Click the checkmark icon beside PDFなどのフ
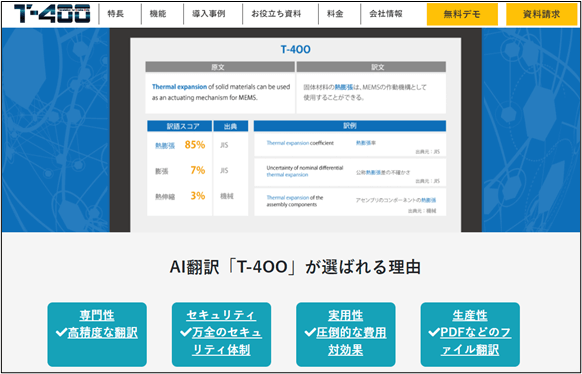Image resolution: width=582 pixels, height=374 pixels. tap(434, 333)
